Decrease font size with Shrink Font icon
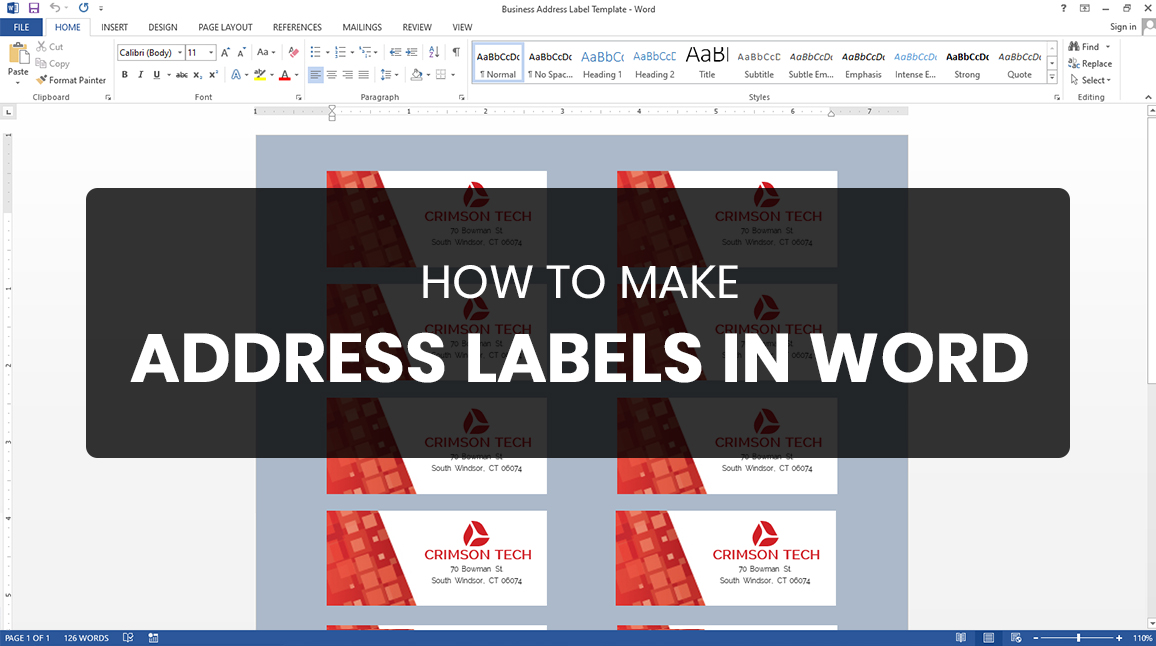The image size is (1156, 646). (241, 52)
